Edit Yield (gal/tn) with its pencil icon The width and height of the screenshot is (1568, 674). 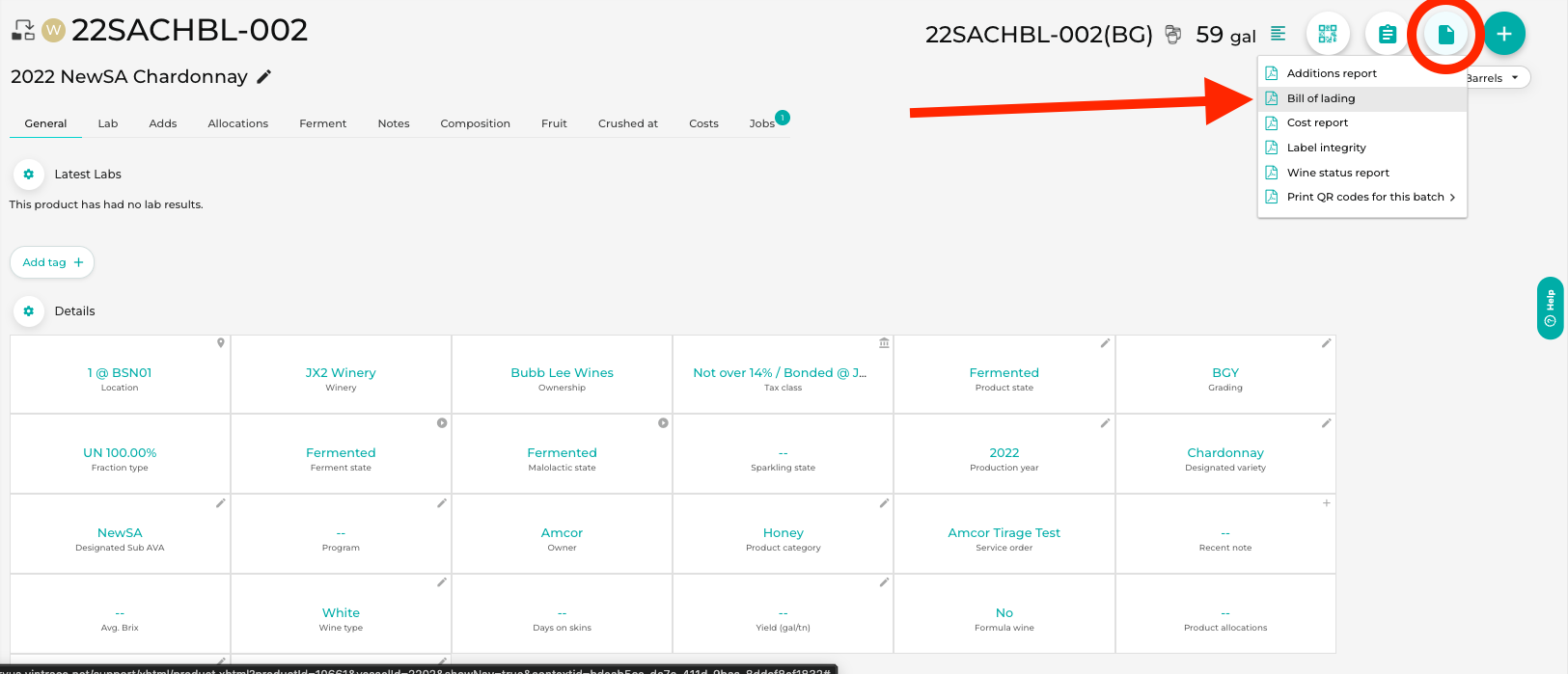pyautogui.click(x=884, y=582)
